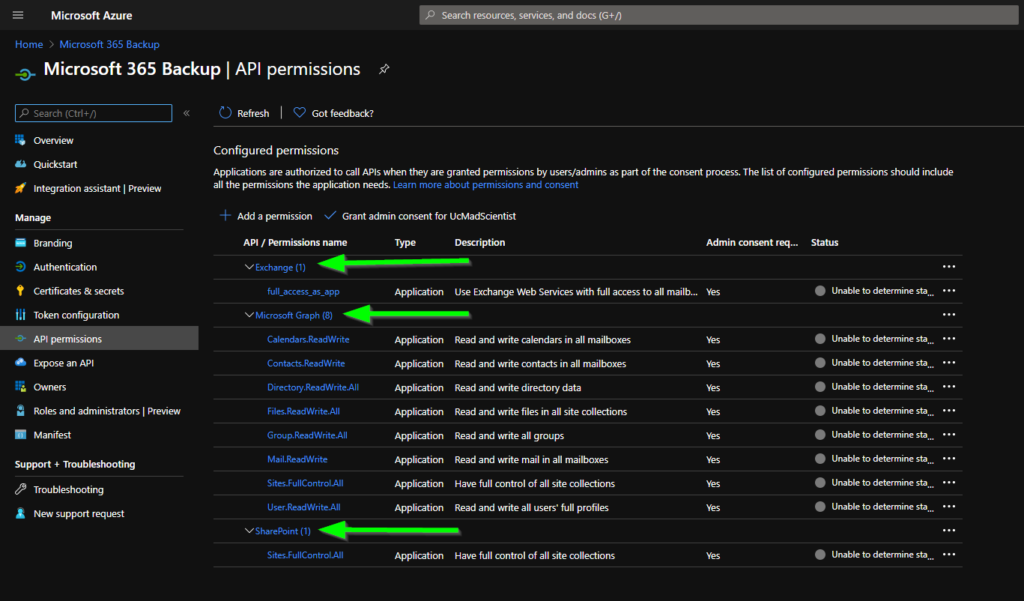Click the Branding icon
The height and width of the screenshot is (601, 1024).
(20, 243)
